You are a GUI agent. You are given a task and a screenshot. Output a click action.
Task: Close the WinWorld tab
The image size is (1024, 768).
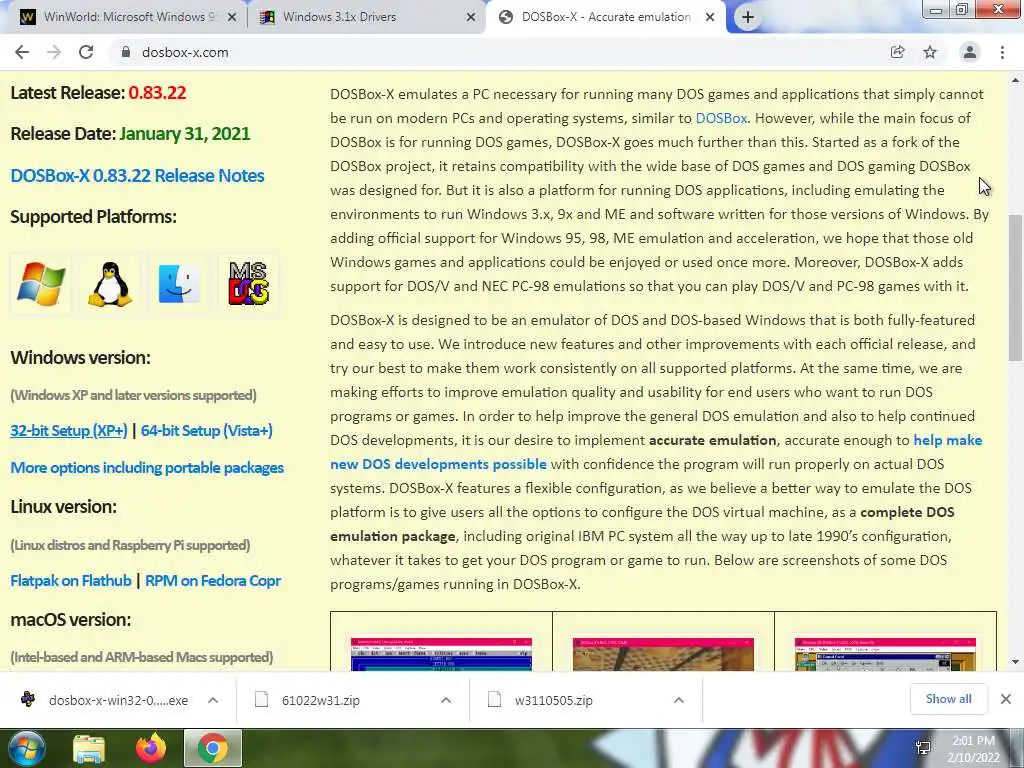point(232,18)
